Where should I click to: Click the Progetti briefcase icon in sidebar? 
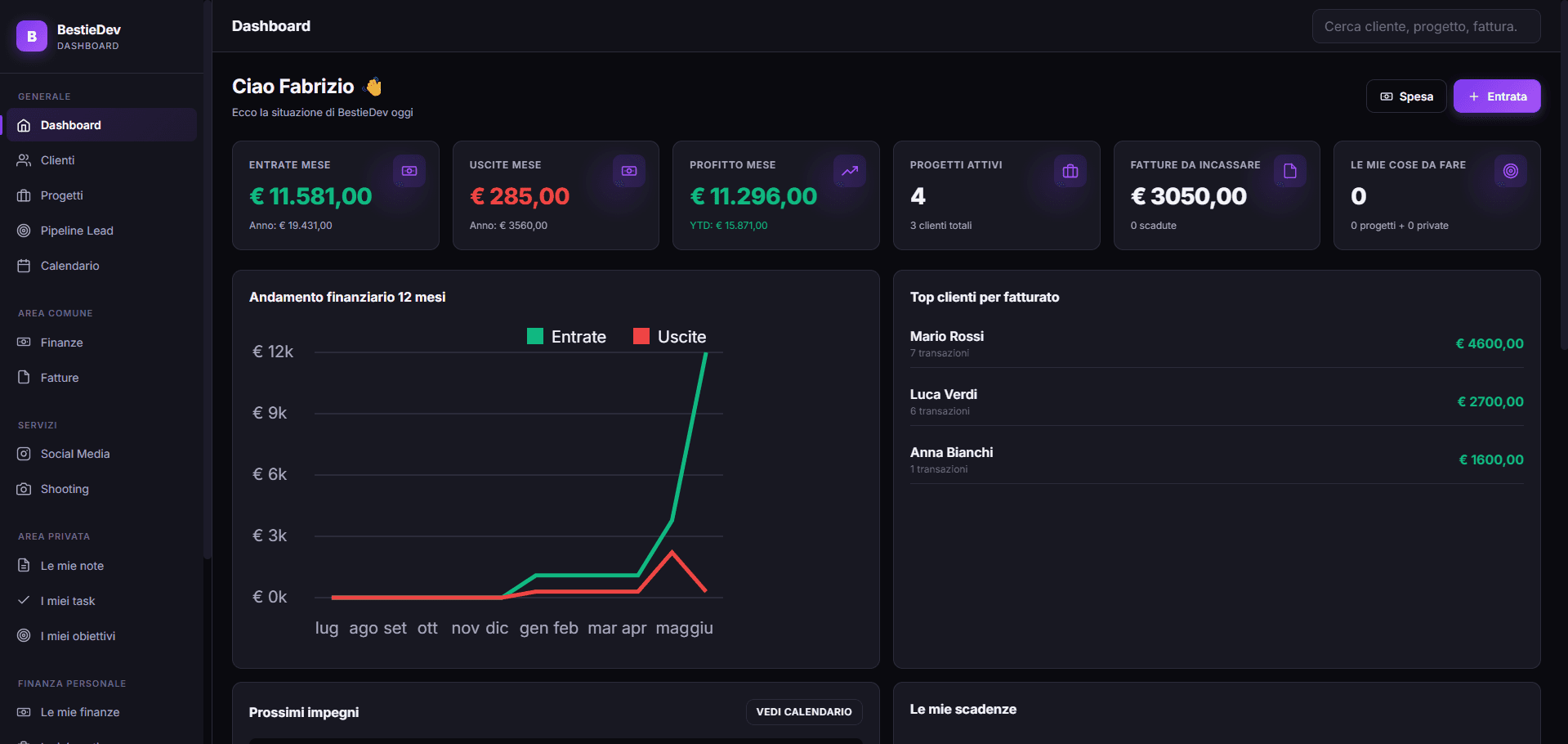[x=24, y=195]
